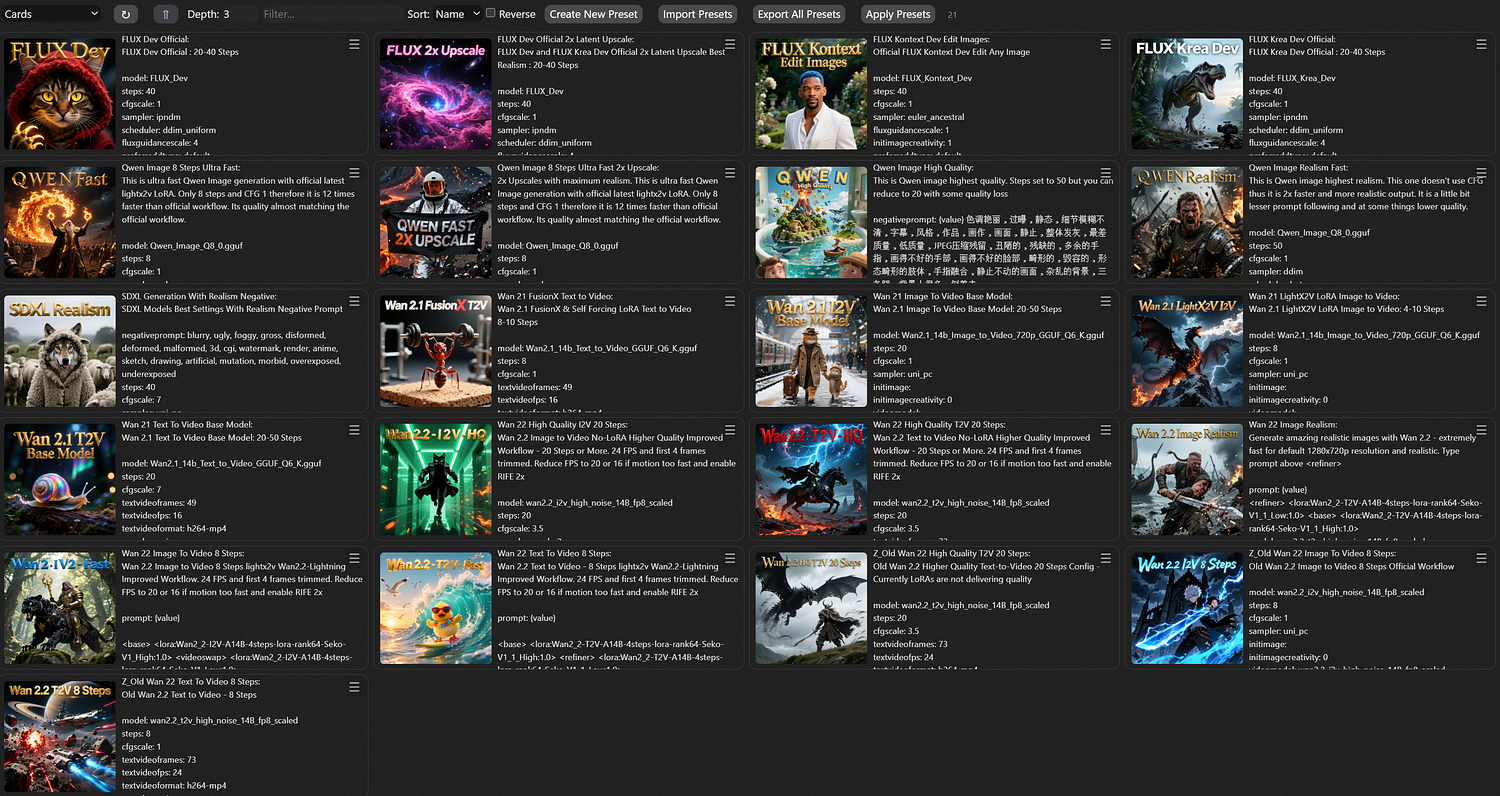This screenshot has width=1500, height=796.
Task: Open menu icon on SDXL Generation With Realism Negative card
Action: pos(354,300)
